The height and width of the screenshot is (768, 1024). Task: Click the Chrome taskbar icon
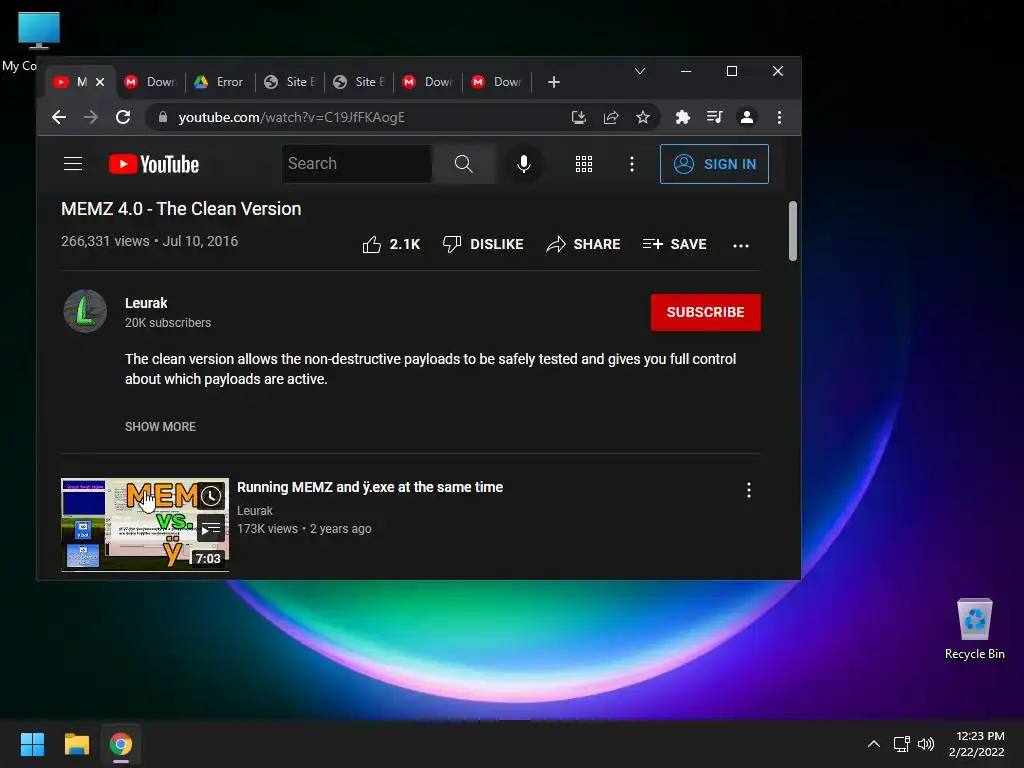[121, 744]
